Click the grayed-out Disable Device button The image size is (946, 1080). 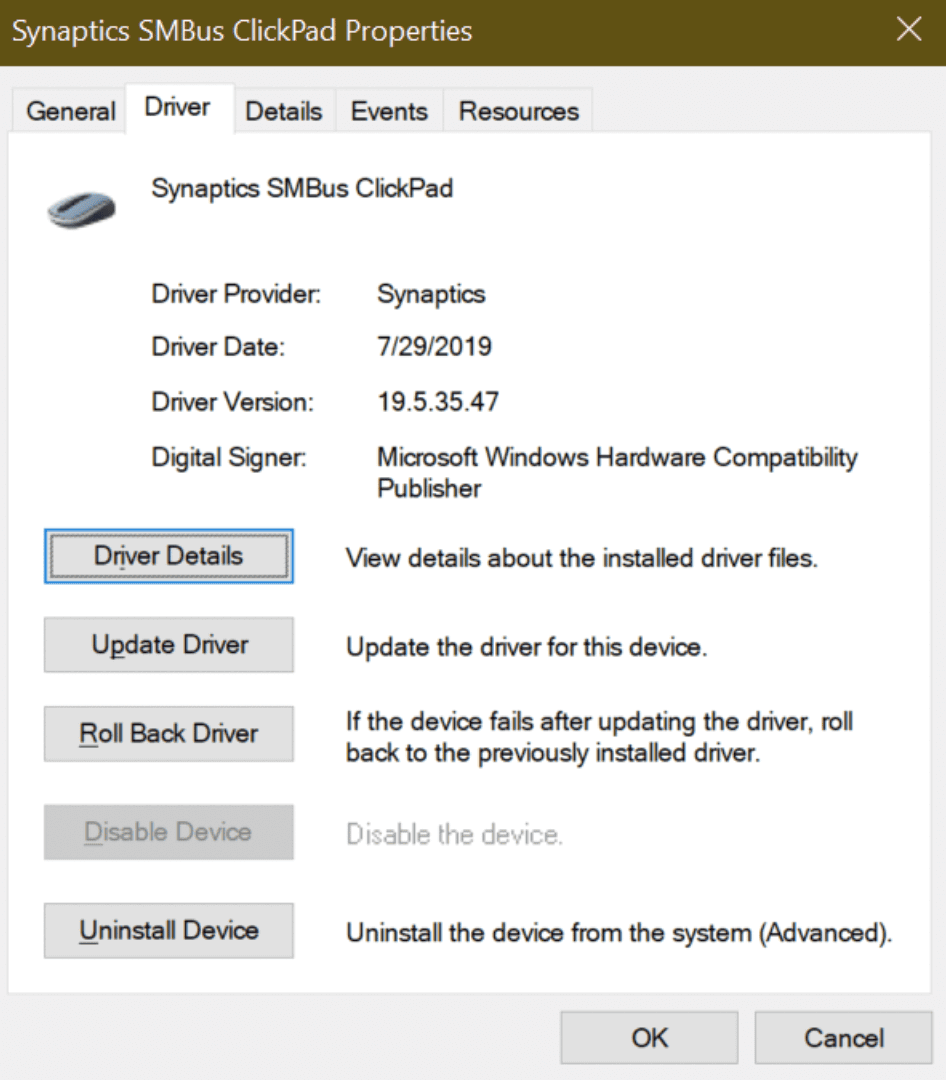click(x=168, y=832)
